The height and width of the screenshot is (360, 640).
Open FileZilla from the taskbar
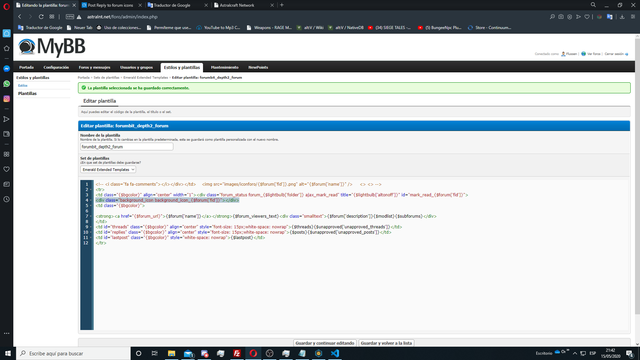(x=237, y=353)
